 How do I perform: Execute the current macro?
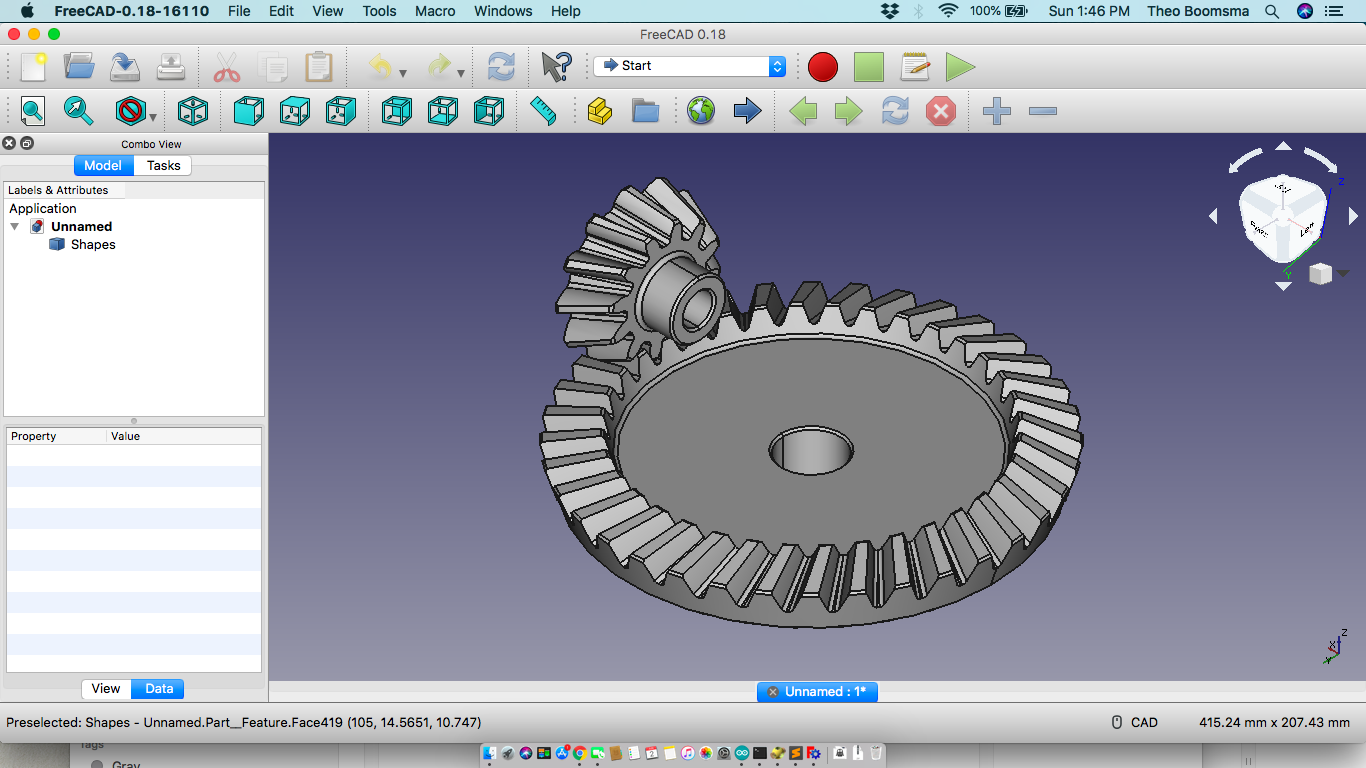(x=961, y=67)
